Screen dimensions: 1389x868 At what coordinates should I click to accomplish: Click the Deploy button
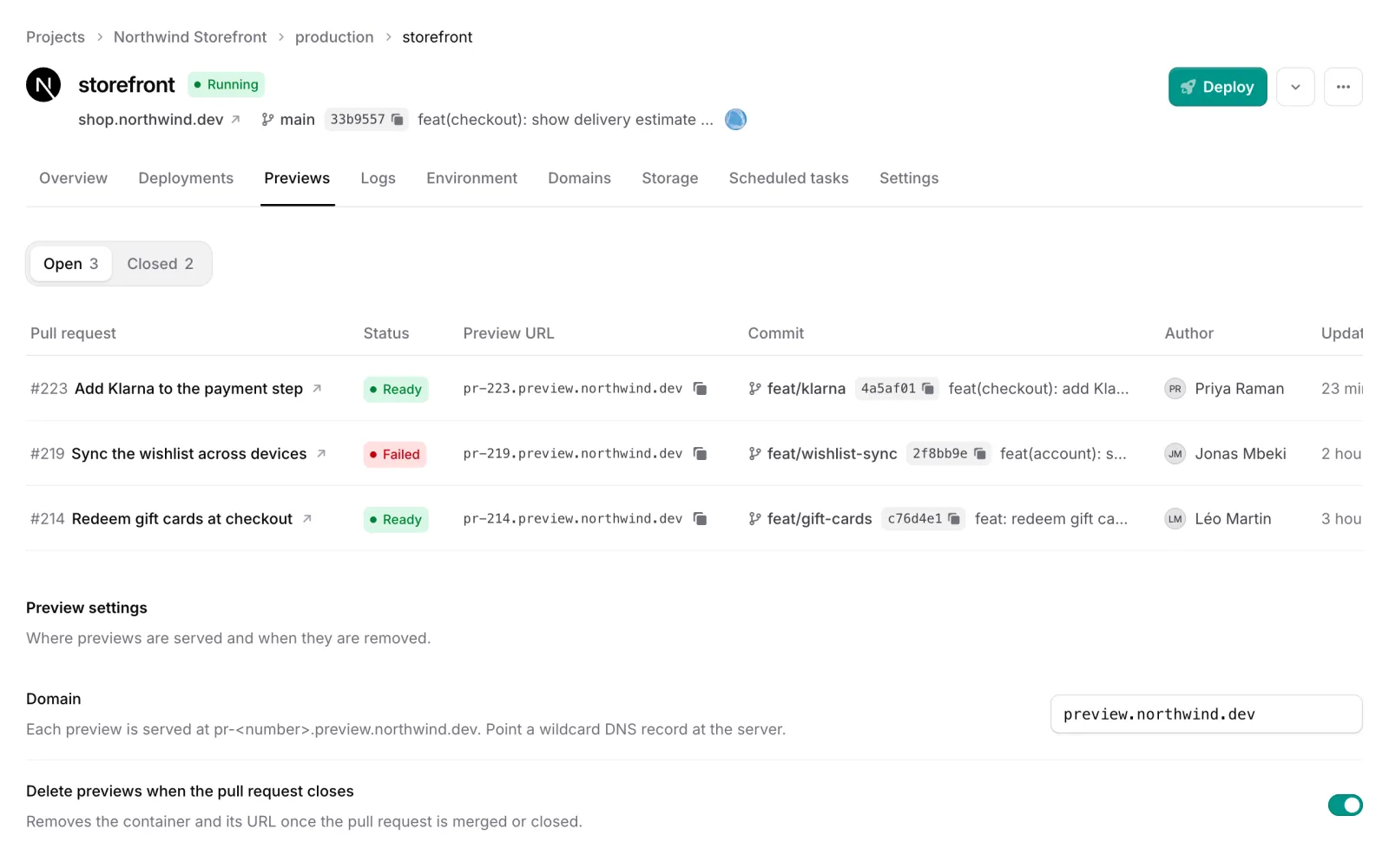tap(1217, 87)
